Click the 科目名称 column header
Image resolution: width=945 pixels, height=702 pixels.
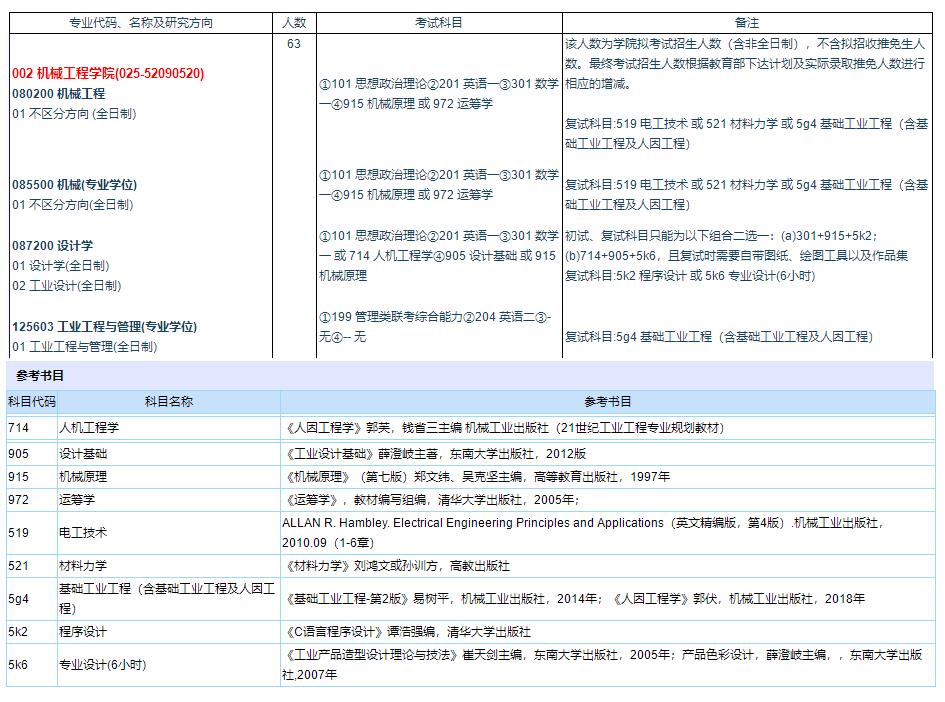(168, 402)
